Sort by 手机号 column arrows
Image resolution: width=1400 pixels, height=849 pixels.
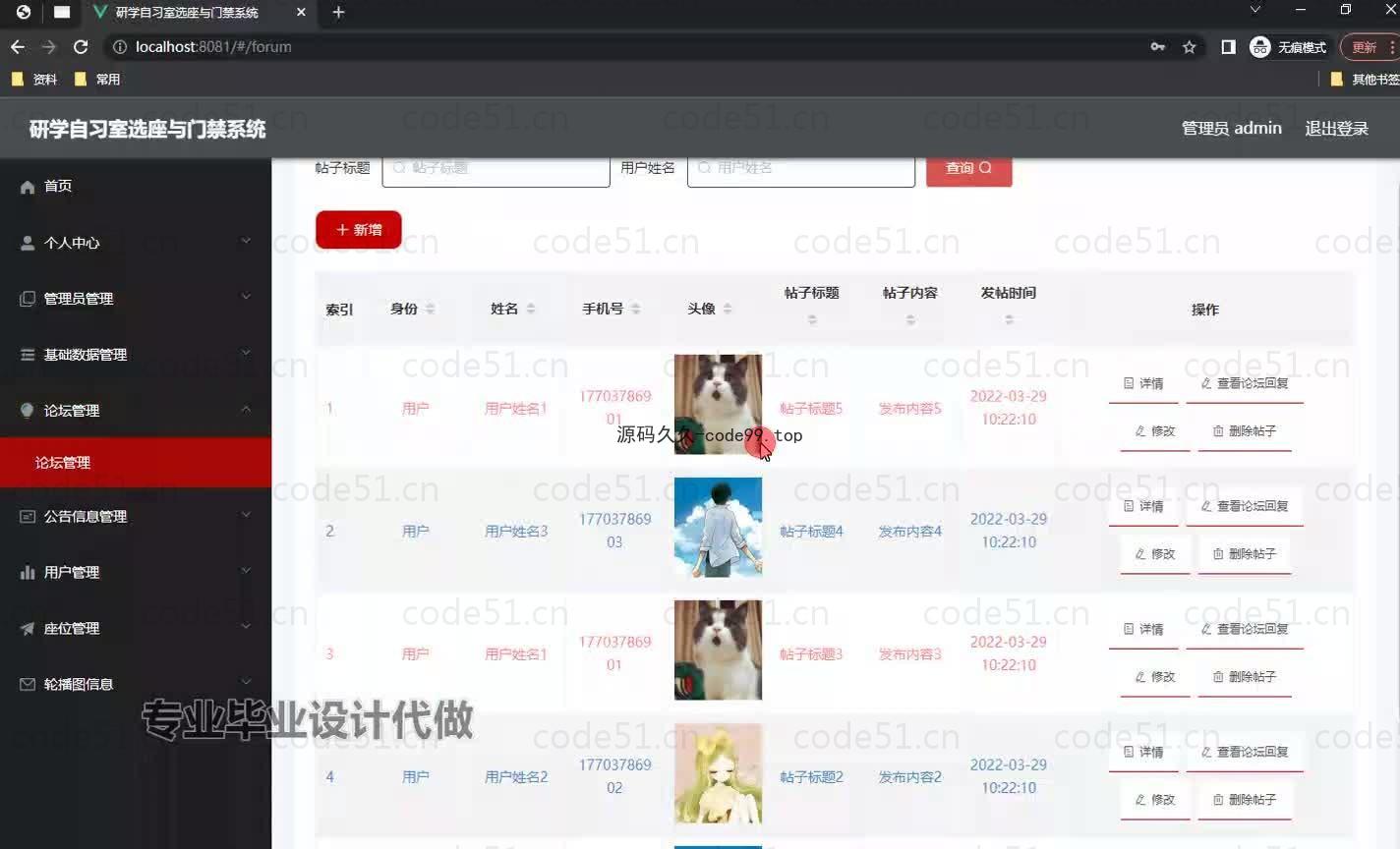click(x=636, y=309)
